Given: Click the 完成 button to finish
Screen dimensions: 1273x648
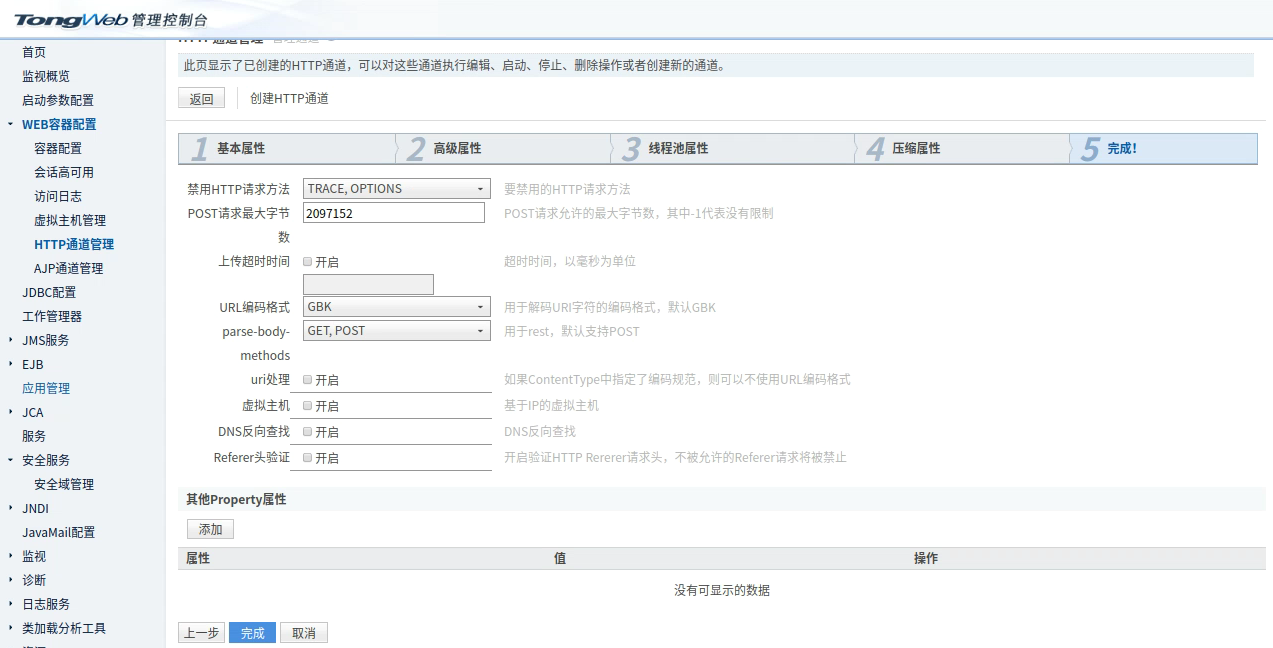Looking at the screenshot, I should click(x=251, y=632).
